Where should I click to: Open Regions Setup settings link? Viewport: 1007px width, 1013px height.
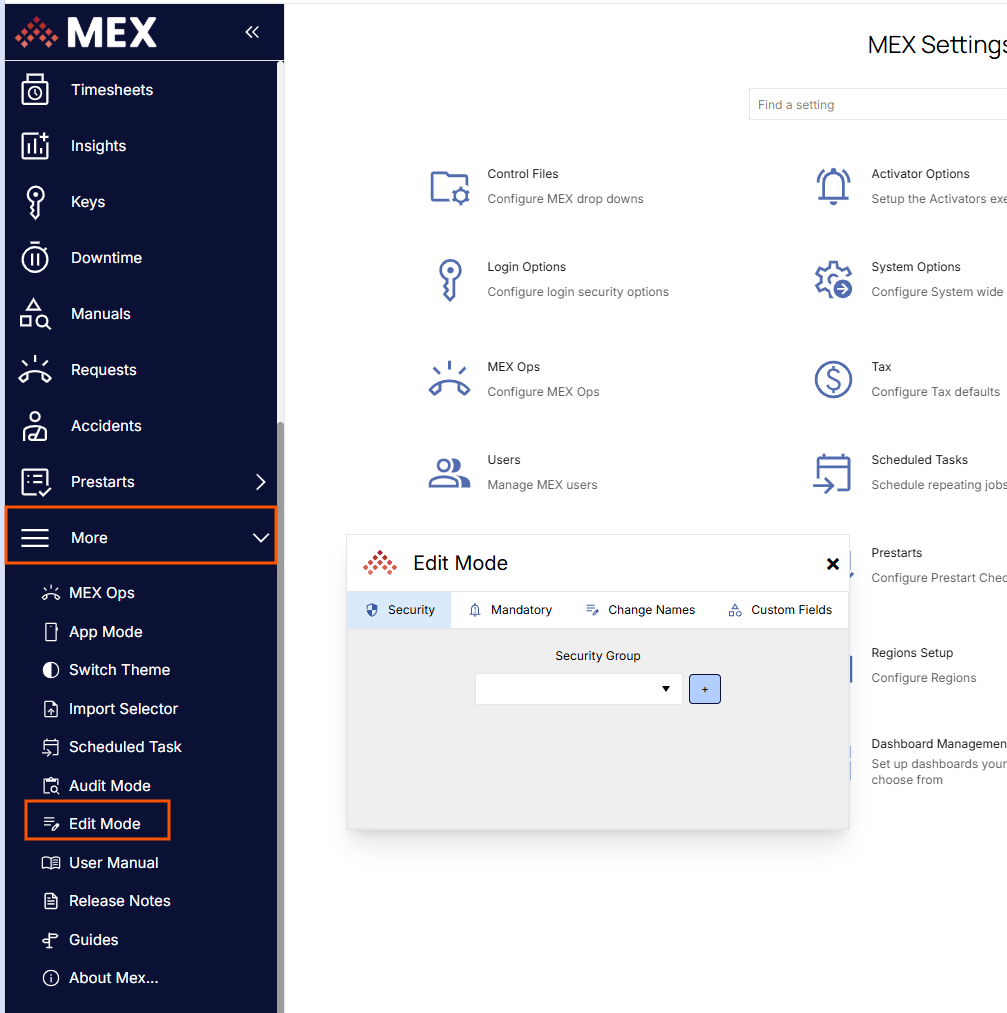tap(912, 653)
